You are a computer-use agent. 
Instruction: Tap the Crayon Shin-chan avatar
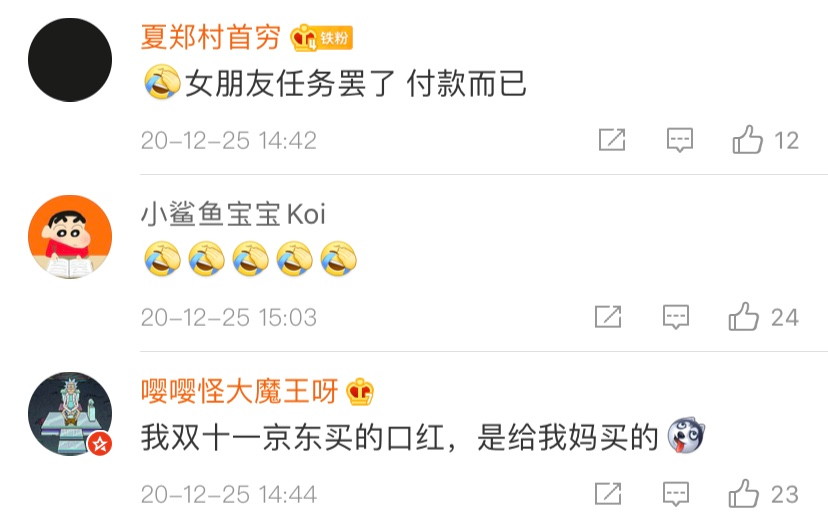click(x=70, y=237)
